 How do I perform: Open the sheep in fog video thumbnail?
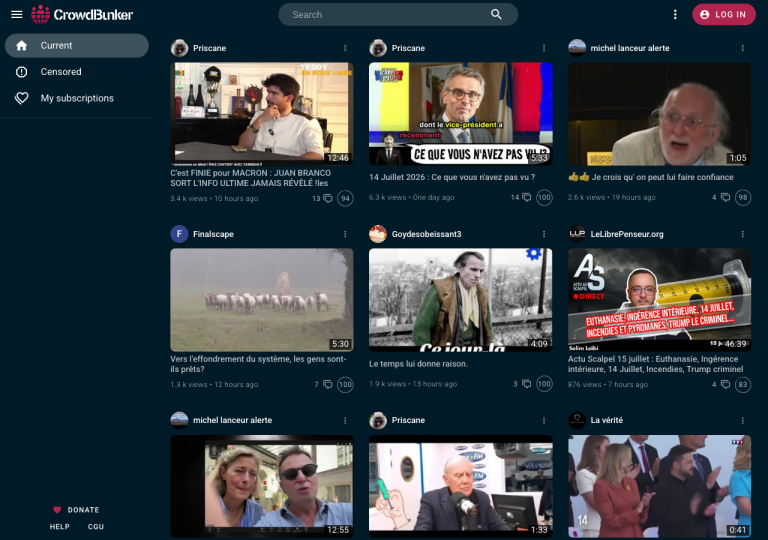click(x=262, y=299)
